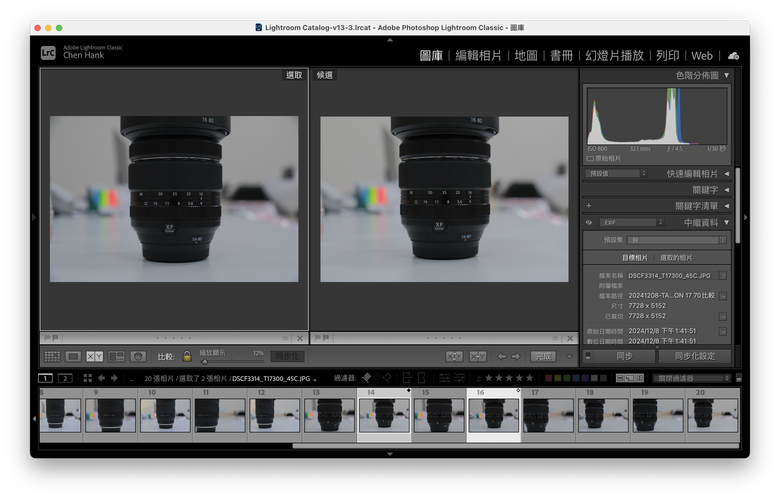Switch to Survey view icon
Image resolution: width=780 pixels, height=498 pixels.
tap(116, 356)
